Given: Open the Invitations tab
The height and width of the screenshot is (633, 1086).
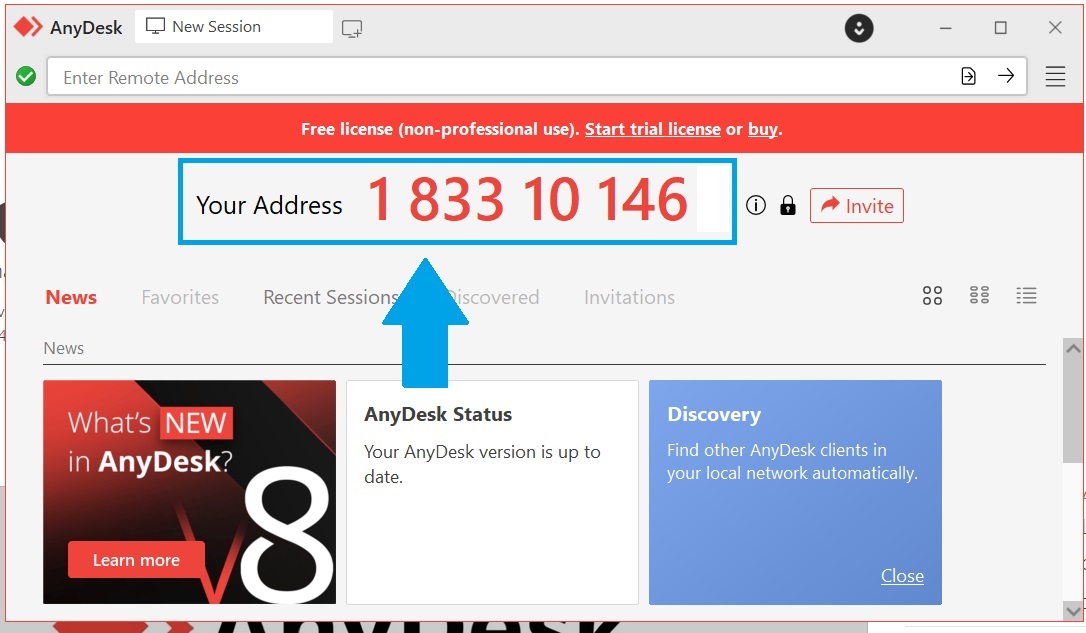Looking at the screenshot, I should 629,297.
